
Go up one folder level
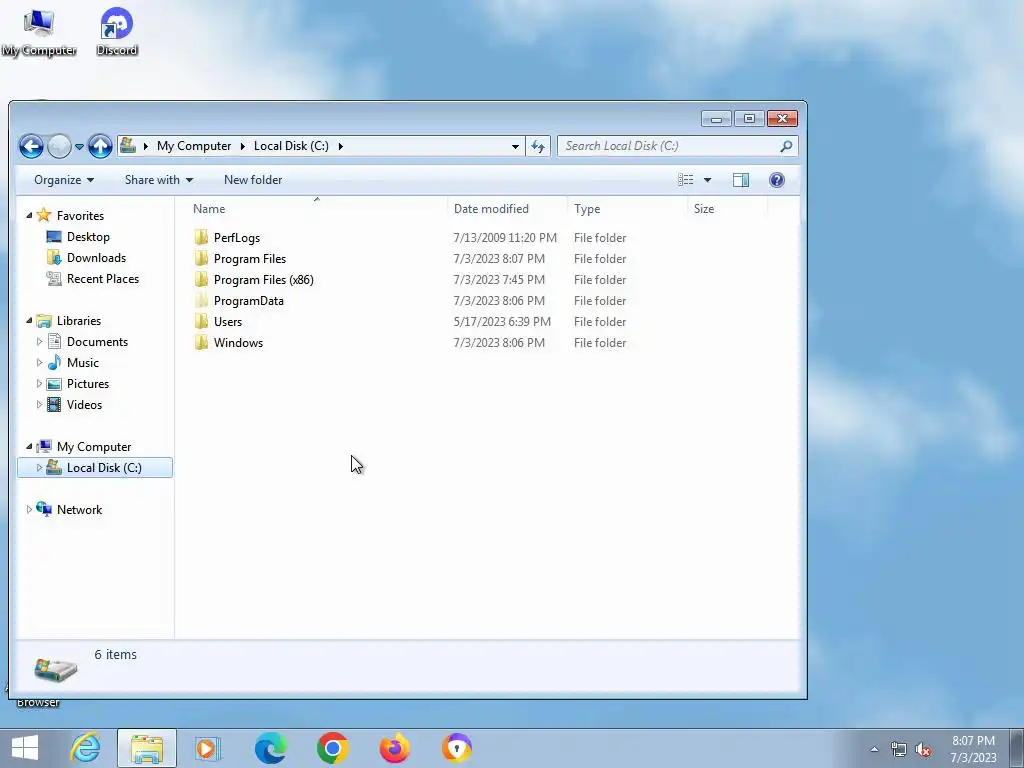[x=100, y=146]
